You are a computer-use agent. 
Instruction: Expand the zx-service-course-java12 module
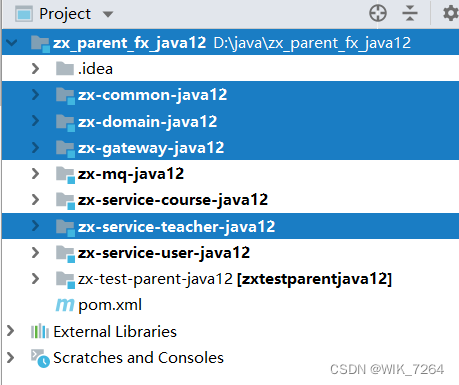(35, 200)
